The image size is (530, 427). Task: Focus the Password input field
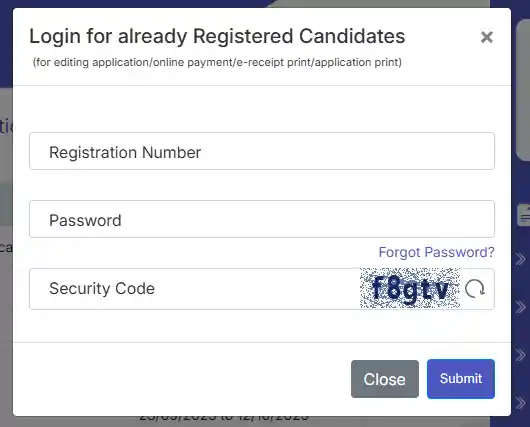(x=262, y=219)
